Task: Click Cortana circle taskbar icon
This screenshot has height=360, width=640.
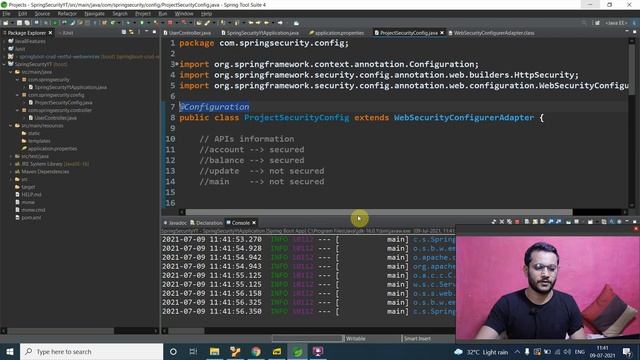Action: click(x=173, y=351)
